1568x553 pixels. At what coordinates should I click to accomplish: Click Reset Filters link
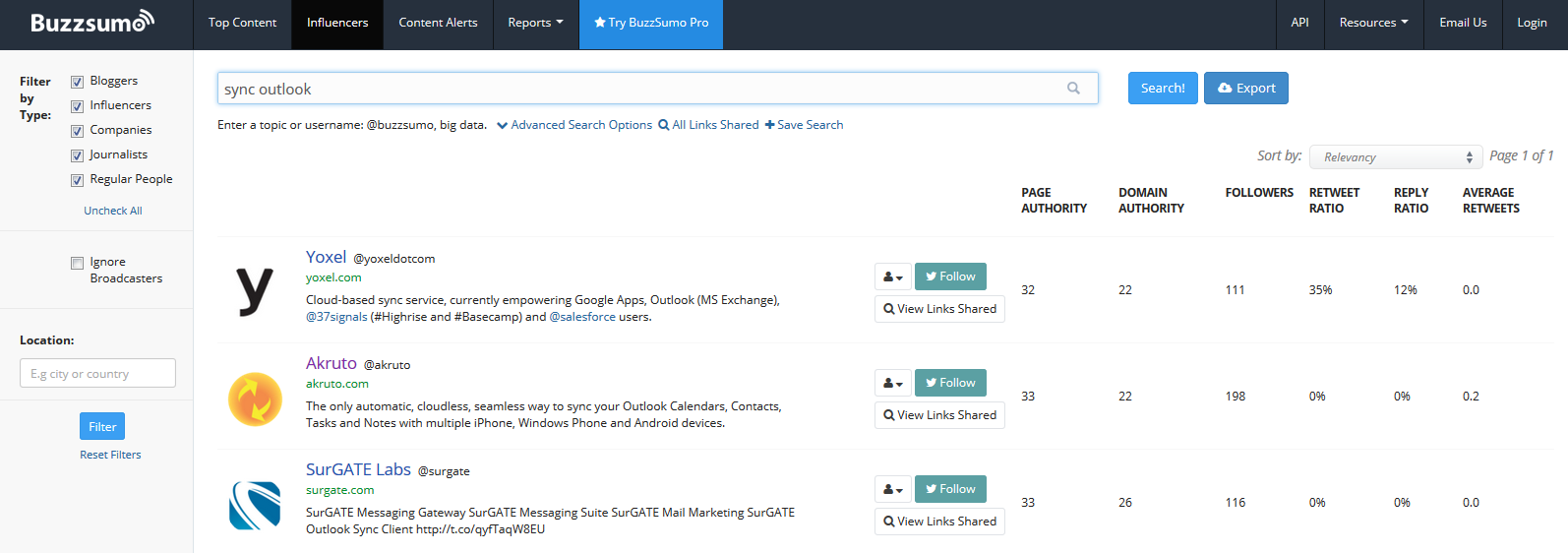click(110, 455)
